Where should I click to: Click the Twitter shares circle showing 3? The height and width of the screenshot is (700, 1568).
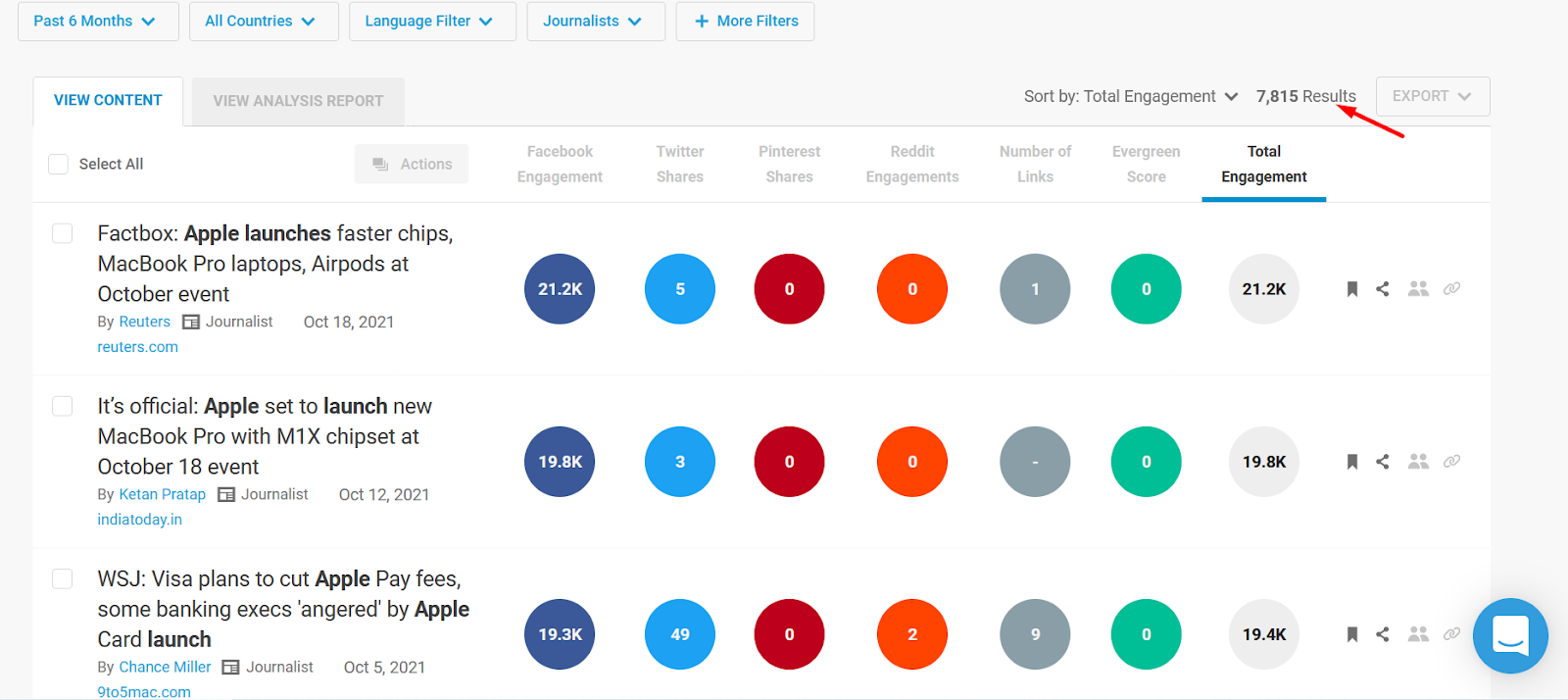pyautogui.click(x=680, y=462)
